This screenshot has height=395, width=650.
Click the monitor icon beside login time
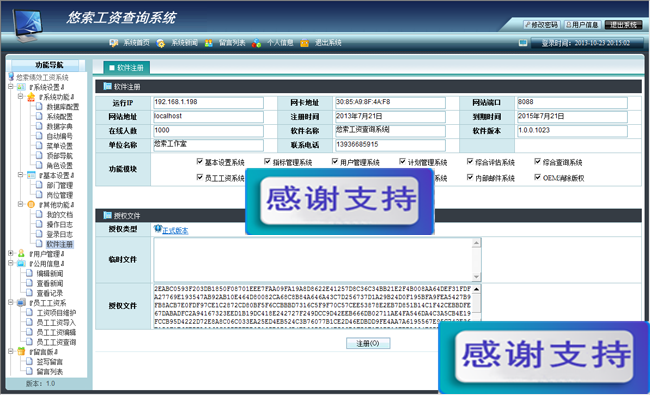coord(523,43)
